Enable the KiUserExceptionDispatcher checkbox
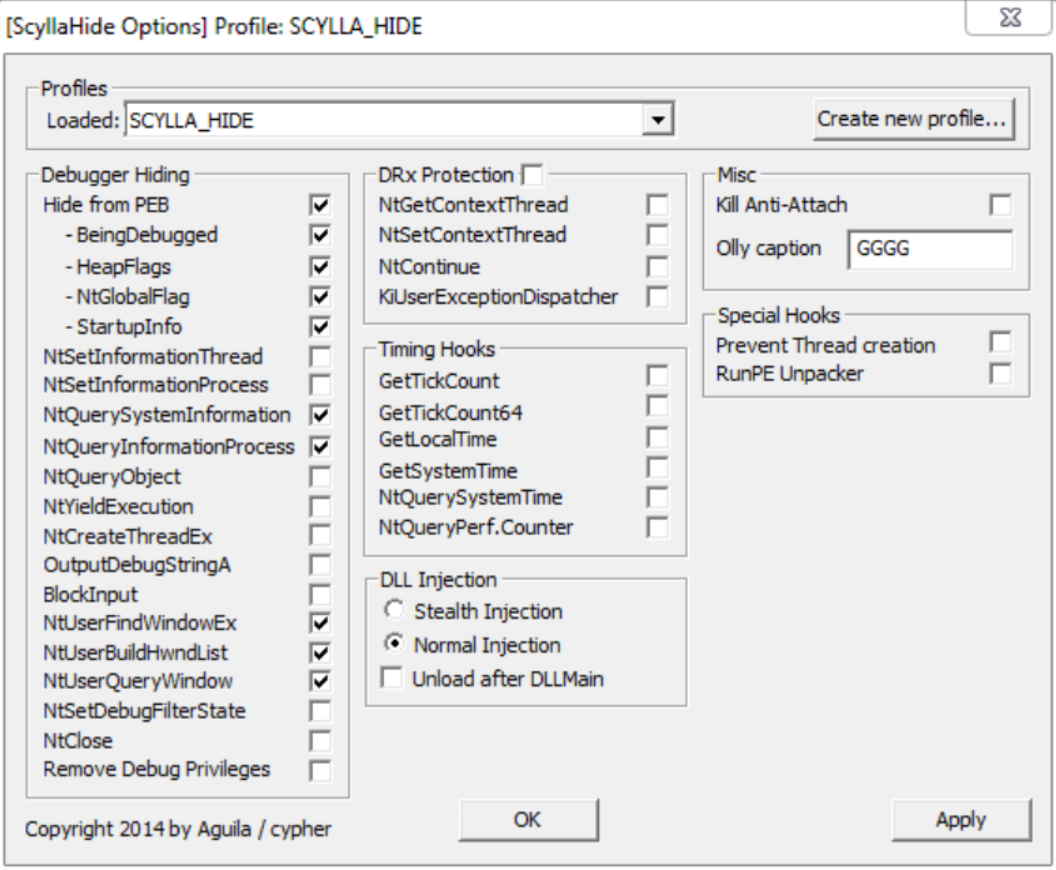1056x870 pixels. coord(657,296)
